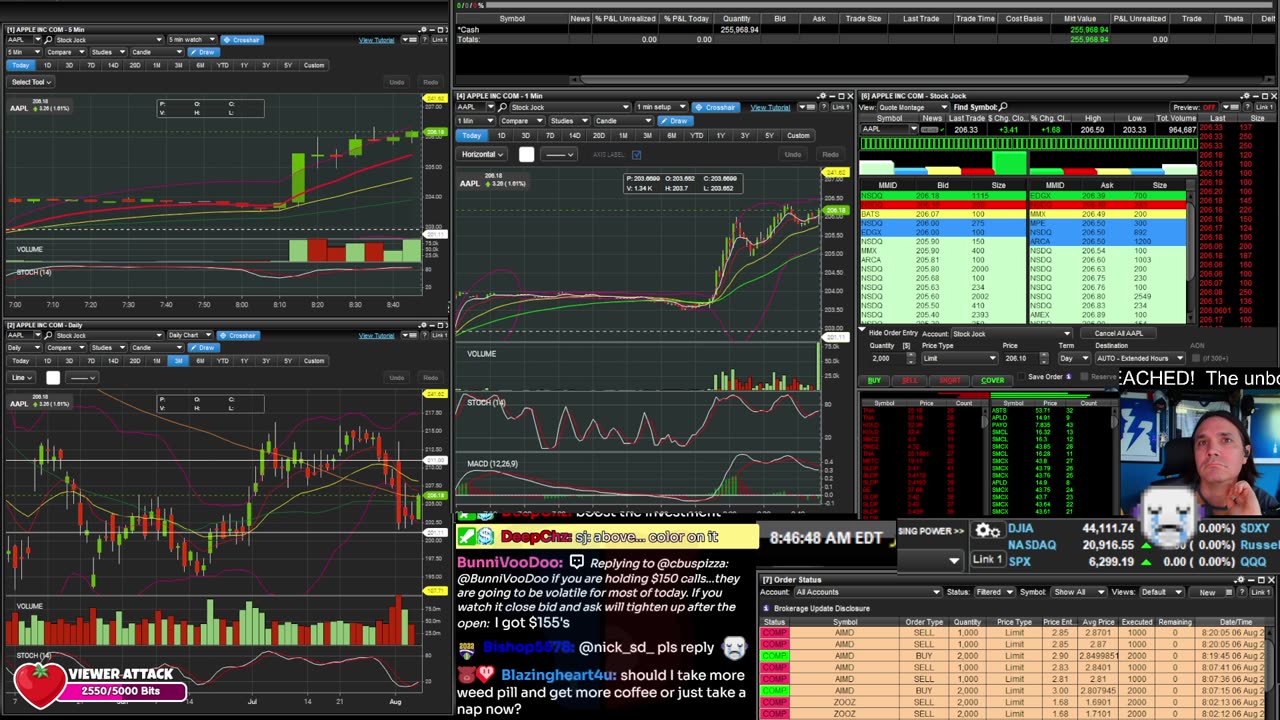Click search icon in 1 Min chart panel

[x=502, y=107]
